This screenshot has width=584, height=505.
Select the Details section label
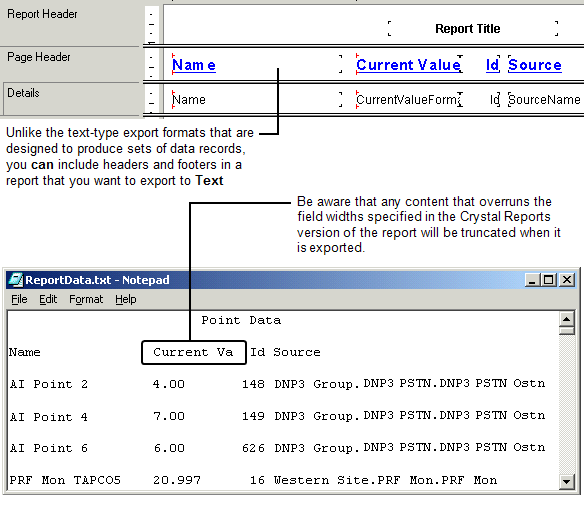tap(23, 93)
